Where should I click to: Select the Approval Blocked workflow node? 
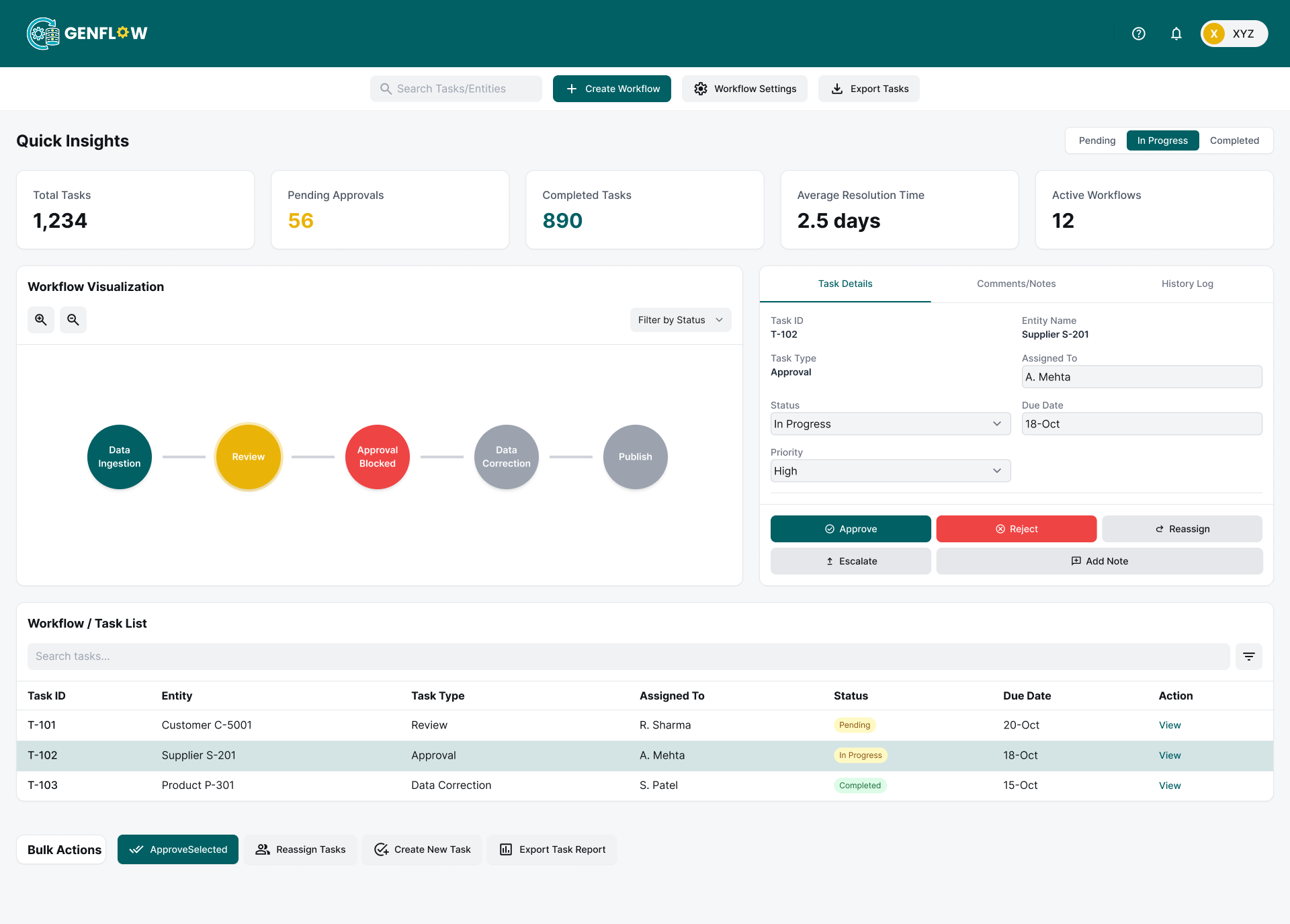378,457
